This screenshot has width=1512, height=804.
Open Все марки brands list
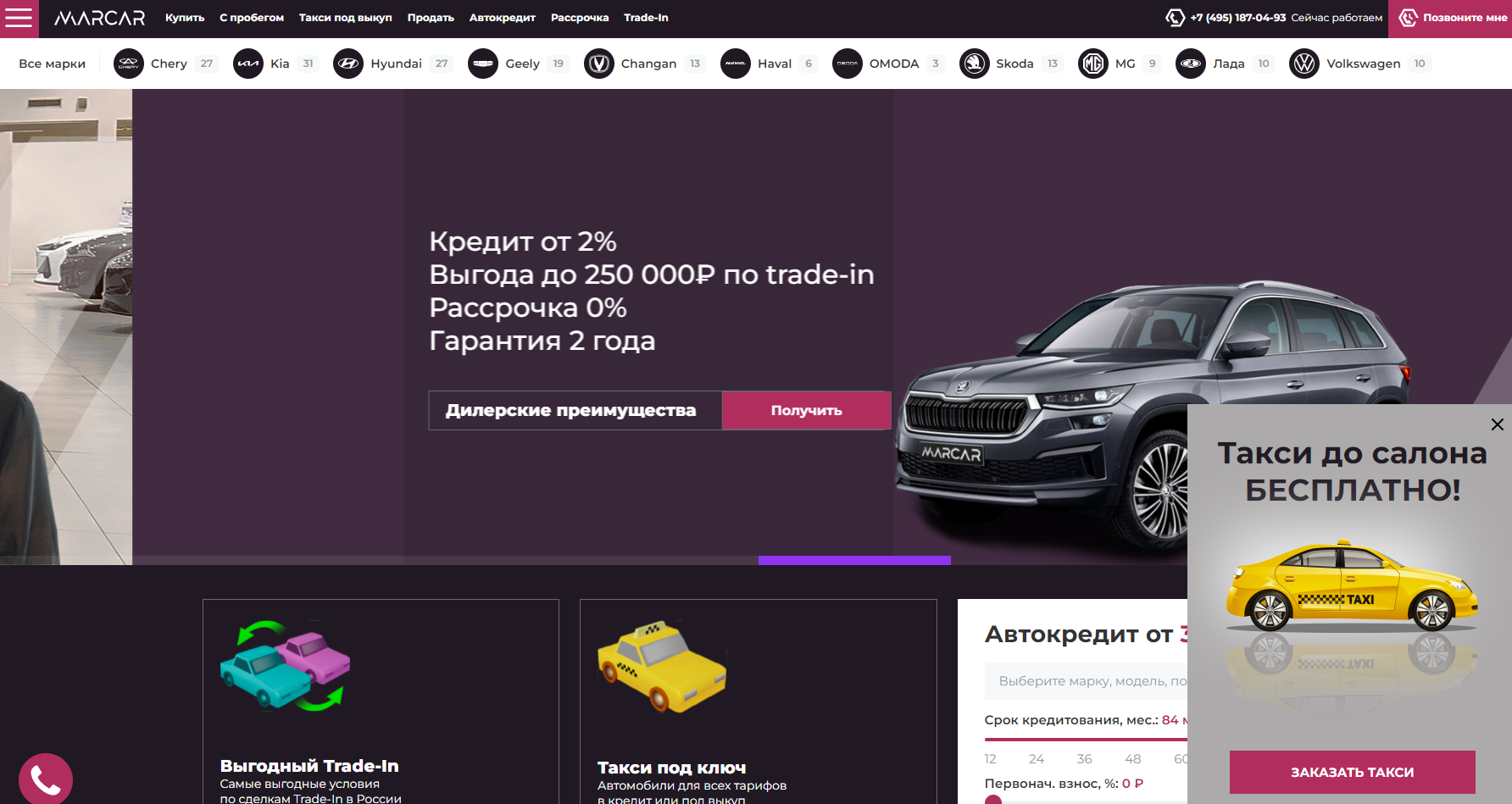52,64
